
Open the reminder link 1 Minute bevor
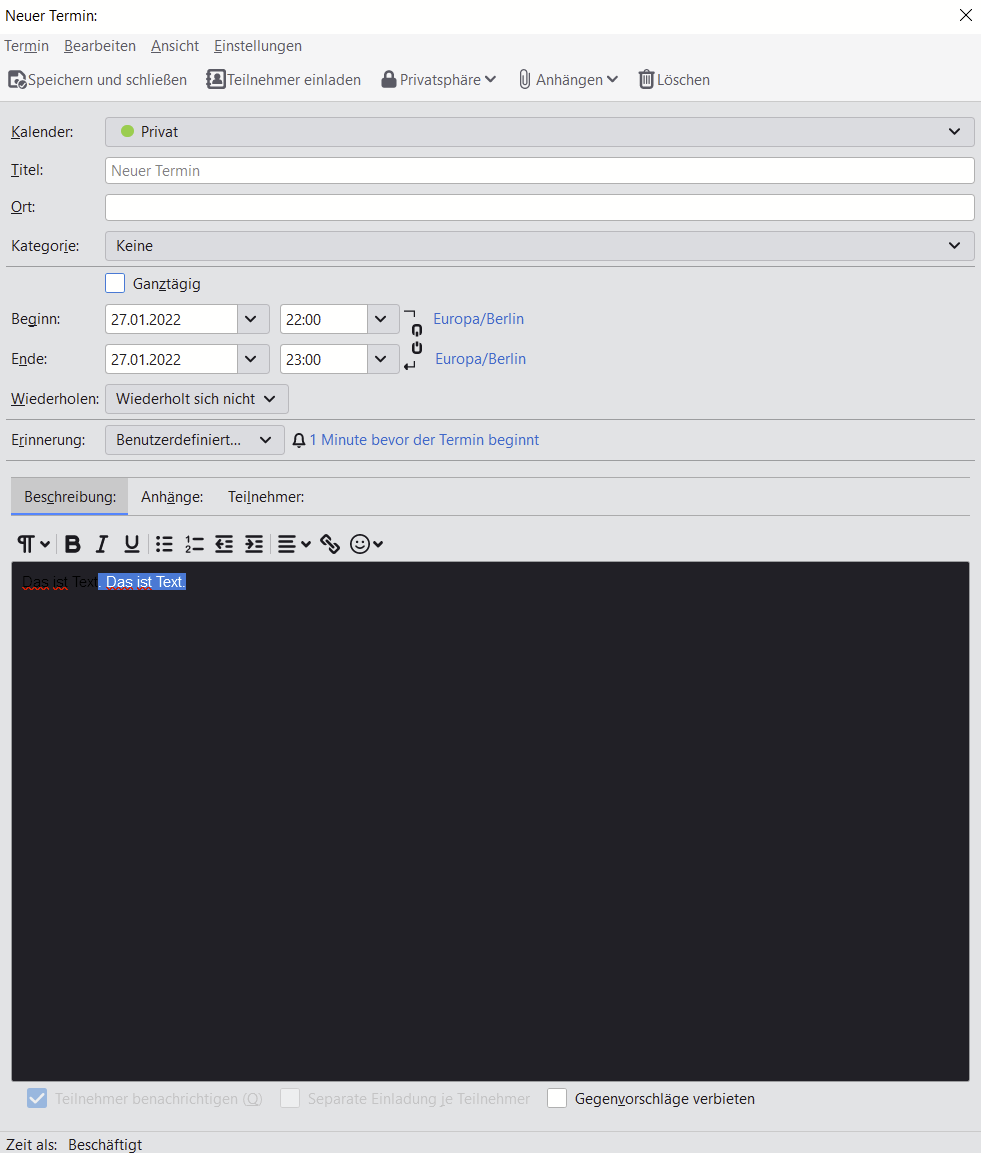point(424,440)
